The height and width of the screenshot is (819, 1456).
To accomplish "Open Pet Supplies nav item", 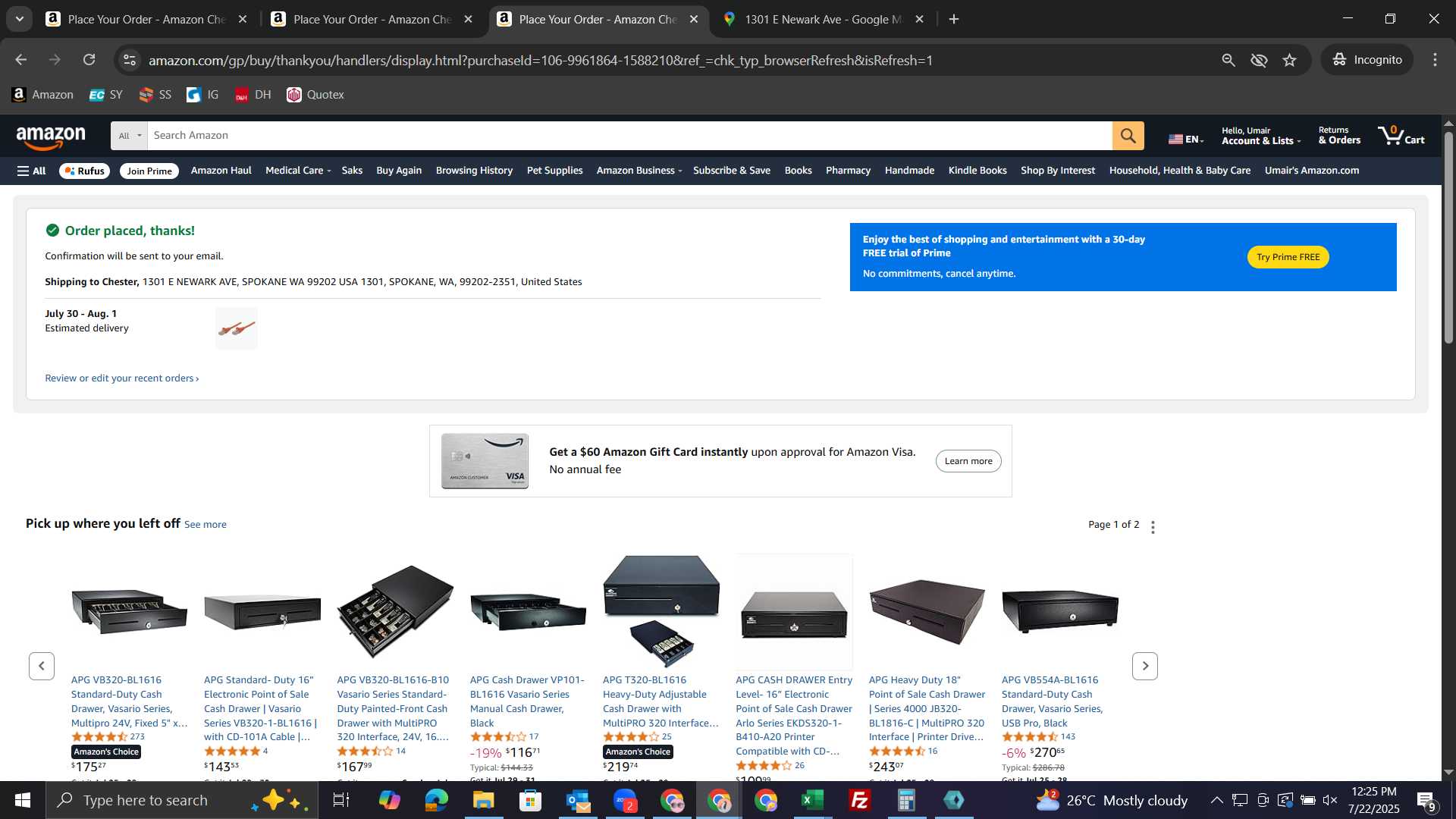I will (554, 171).
